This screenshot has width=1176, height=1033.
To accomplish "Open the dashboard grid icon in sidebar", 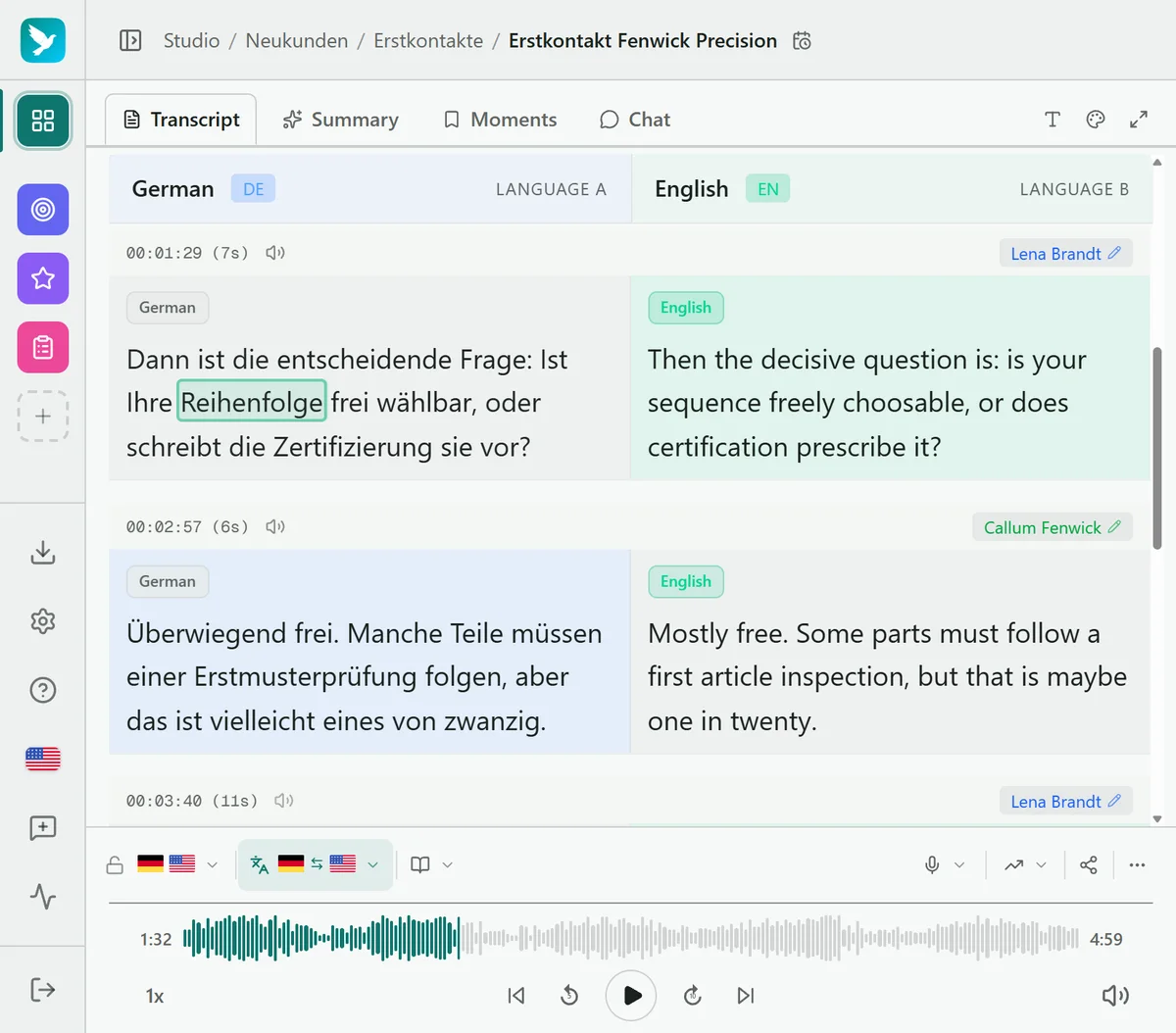I will click(x=43, y=121).
